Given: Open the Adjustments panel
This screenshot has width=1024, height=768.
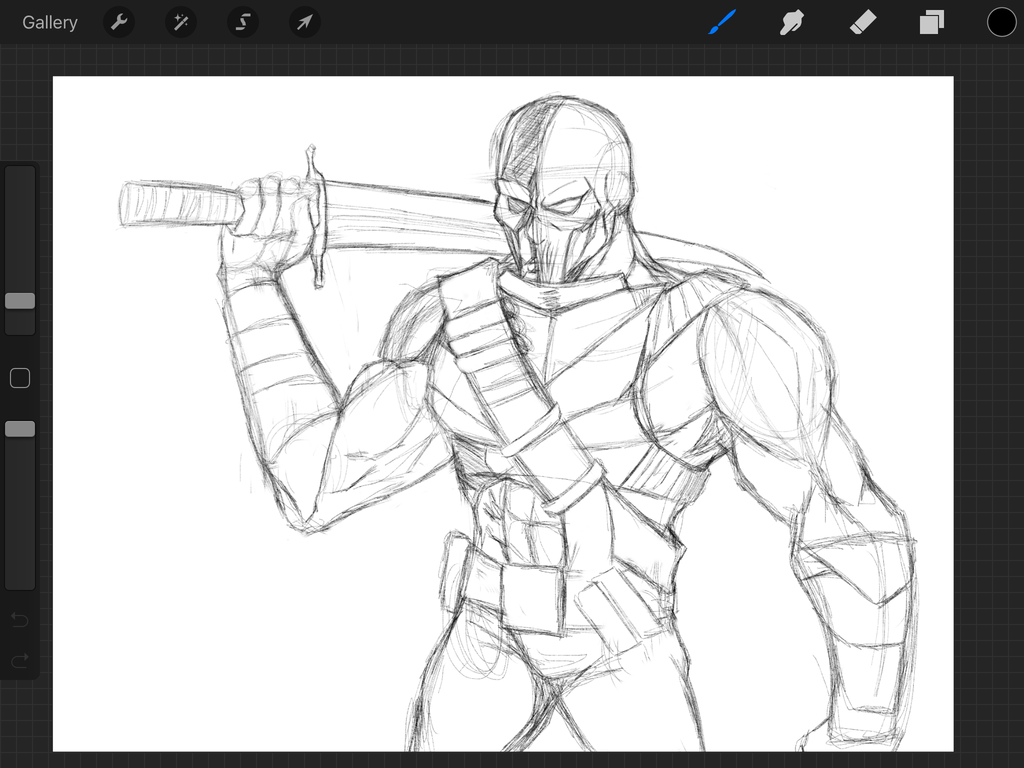Looking at the screenshot, I should 181,22.
